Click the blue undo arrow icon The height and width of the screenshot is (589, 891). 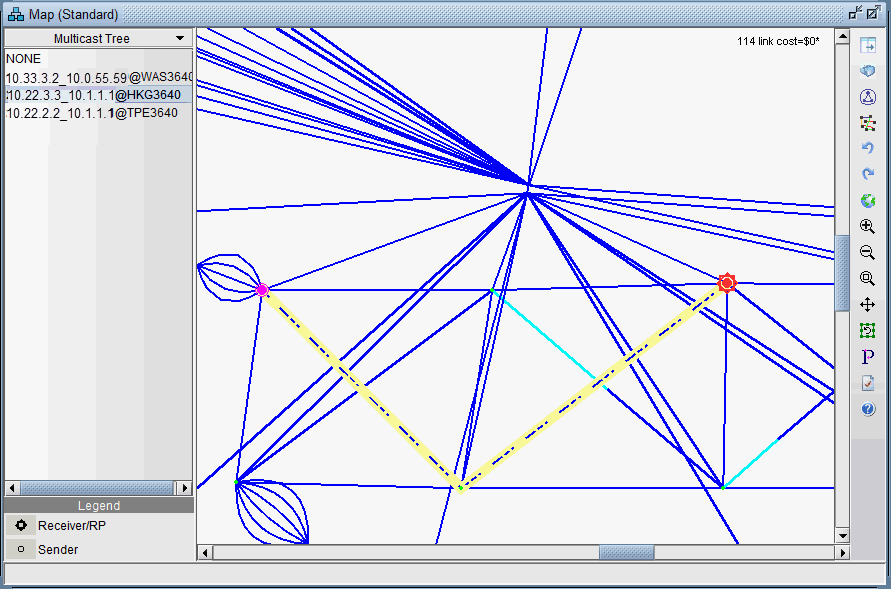point(867,148)
